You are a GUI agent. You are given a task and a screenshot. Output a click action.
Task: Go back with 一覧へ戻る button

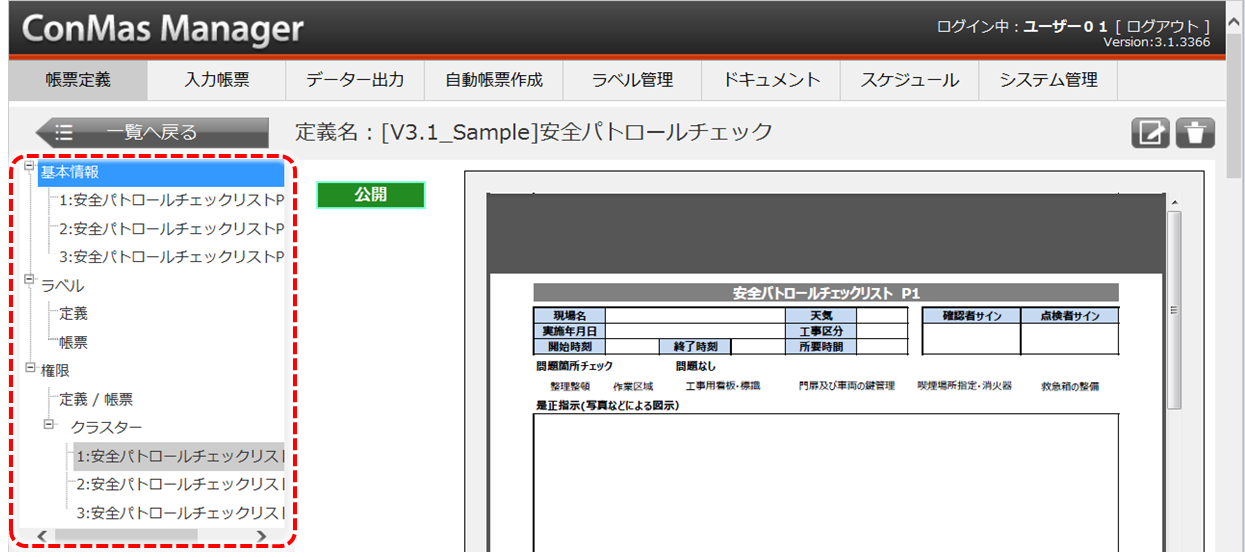tap(152, 132)
